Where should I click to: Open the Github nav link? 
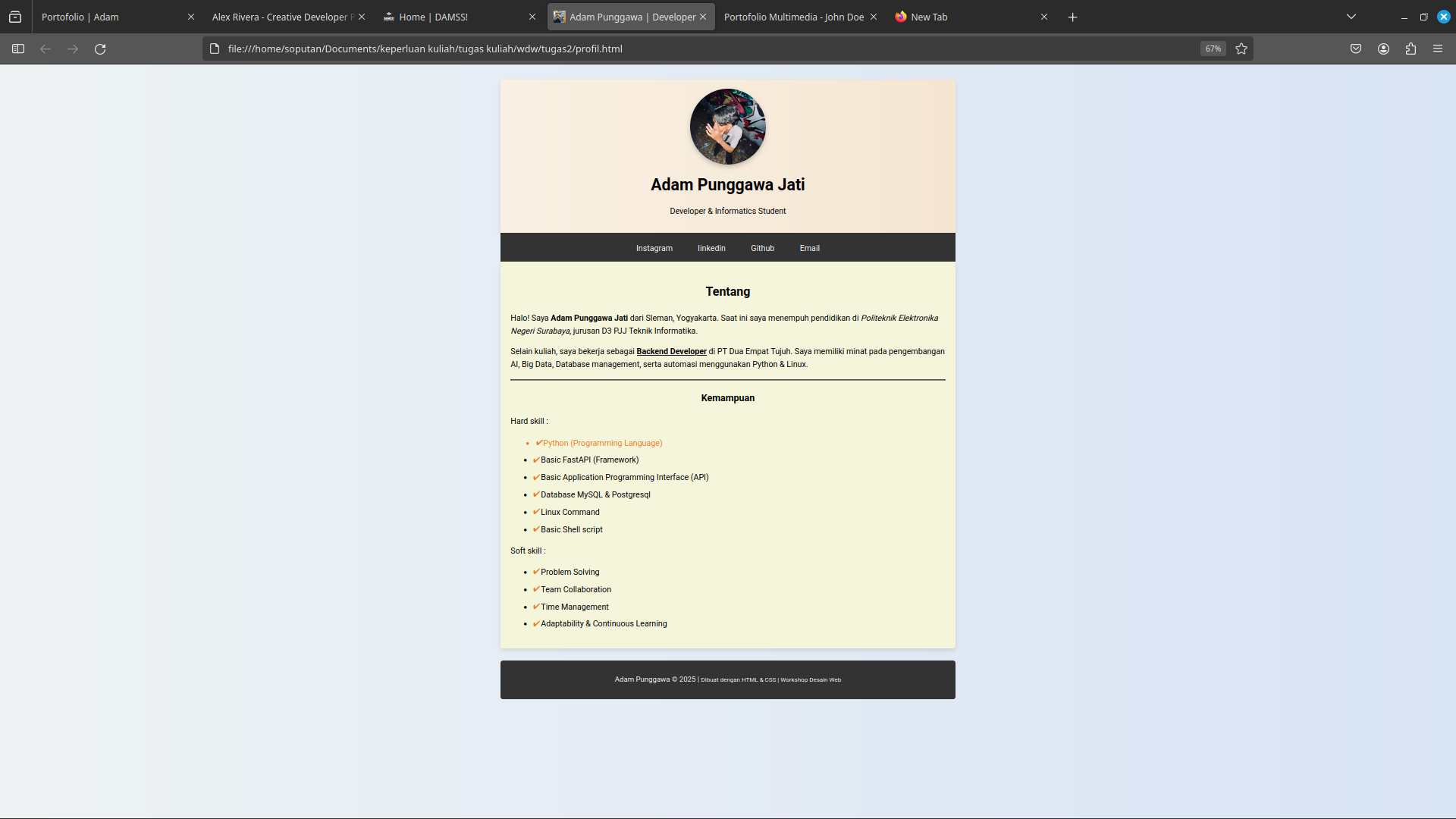click(x=762, y=248)
